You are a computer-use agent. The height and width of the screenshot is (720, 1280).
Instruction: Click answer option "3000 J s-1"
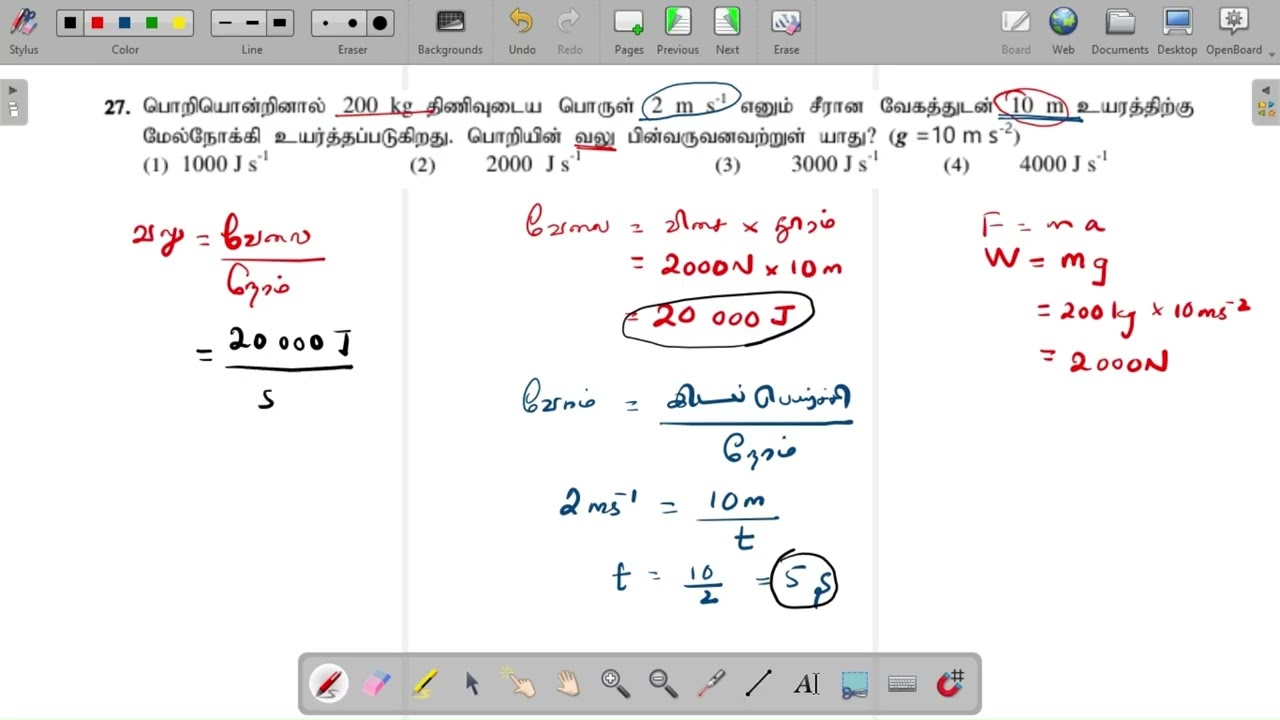(x=835, y=163)
